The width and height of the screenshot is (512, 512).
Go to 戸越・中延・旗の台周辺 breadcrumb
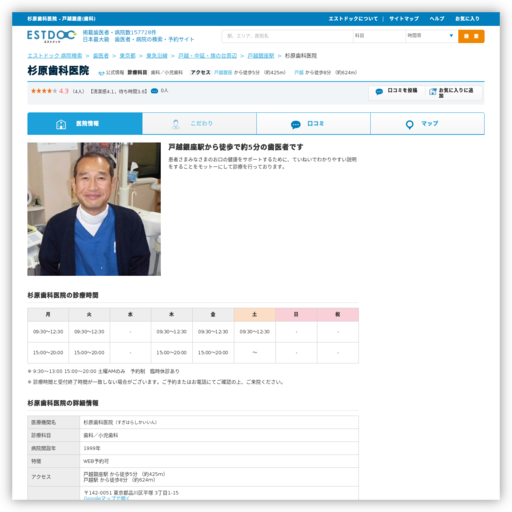(207, 56)
